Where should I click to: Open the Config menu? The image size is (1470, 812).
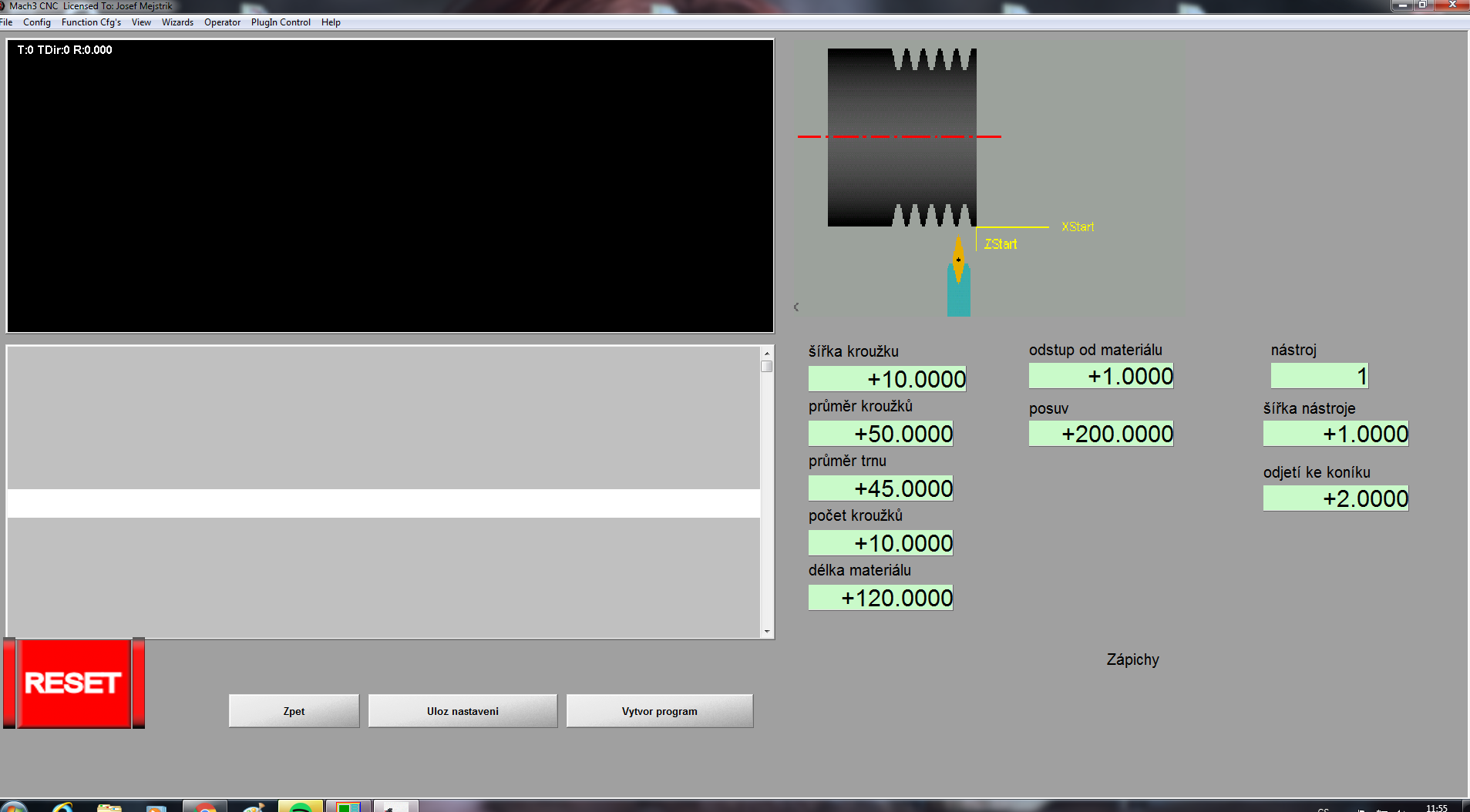36,22
